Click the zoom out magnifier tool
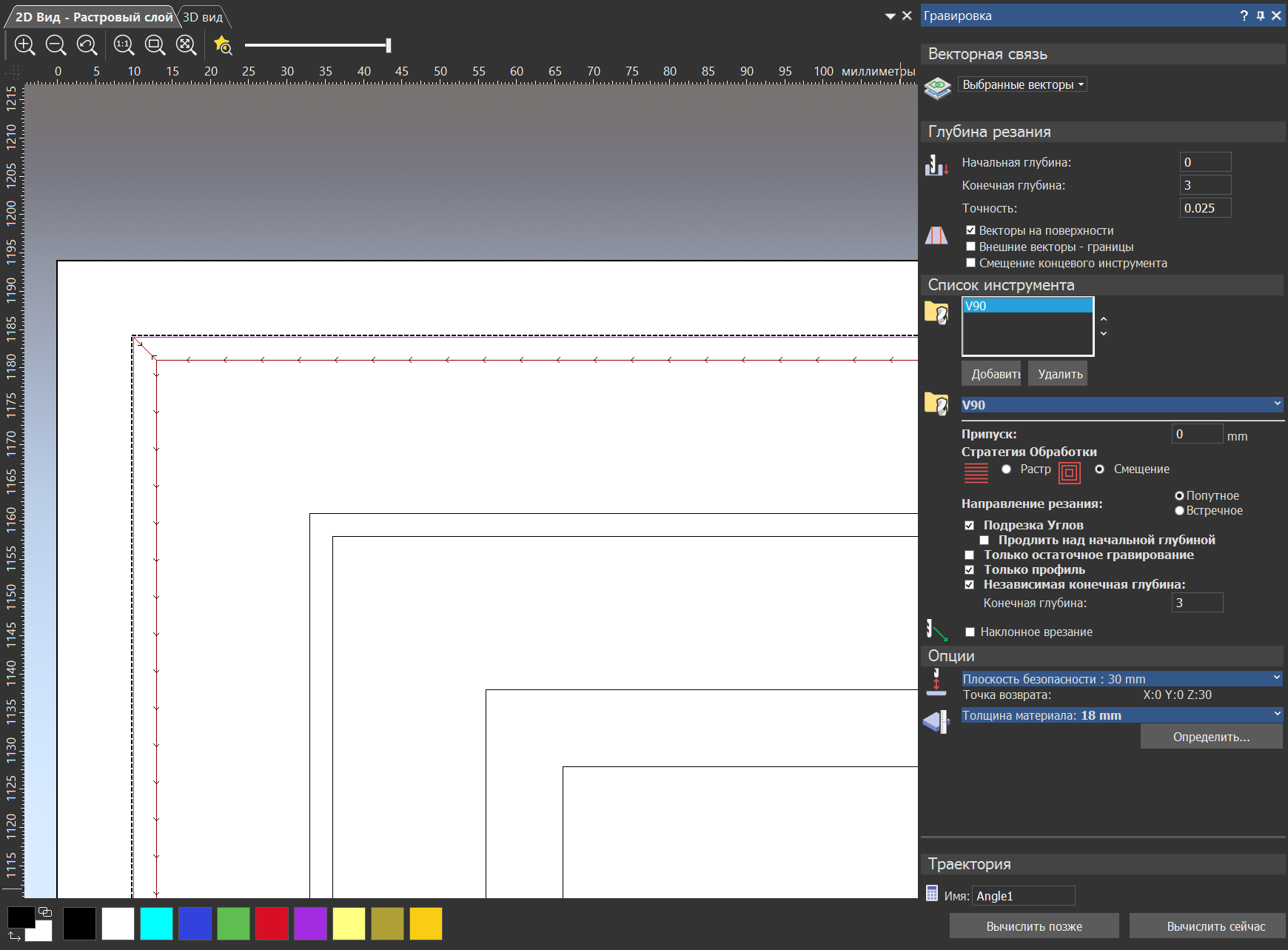This screenshot has height=950, width=1288. click(56, 45)
